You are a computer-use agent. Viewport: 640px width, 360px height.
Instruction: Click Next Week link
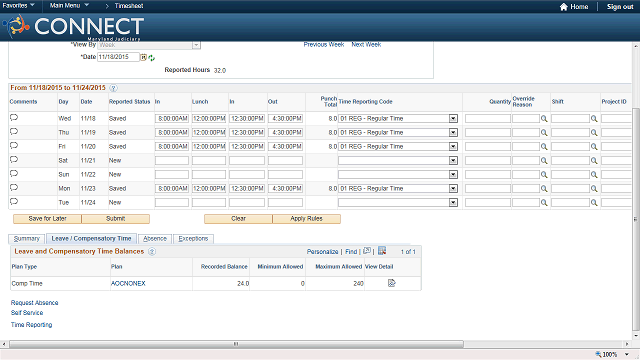tap(366, 44)
